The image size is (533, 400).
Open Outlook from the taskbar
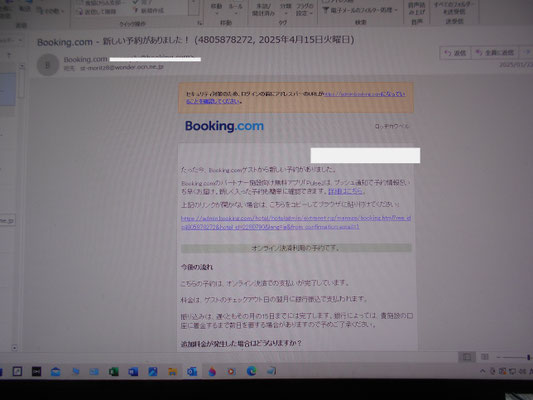pyautogui.click(x=192, y=371)
